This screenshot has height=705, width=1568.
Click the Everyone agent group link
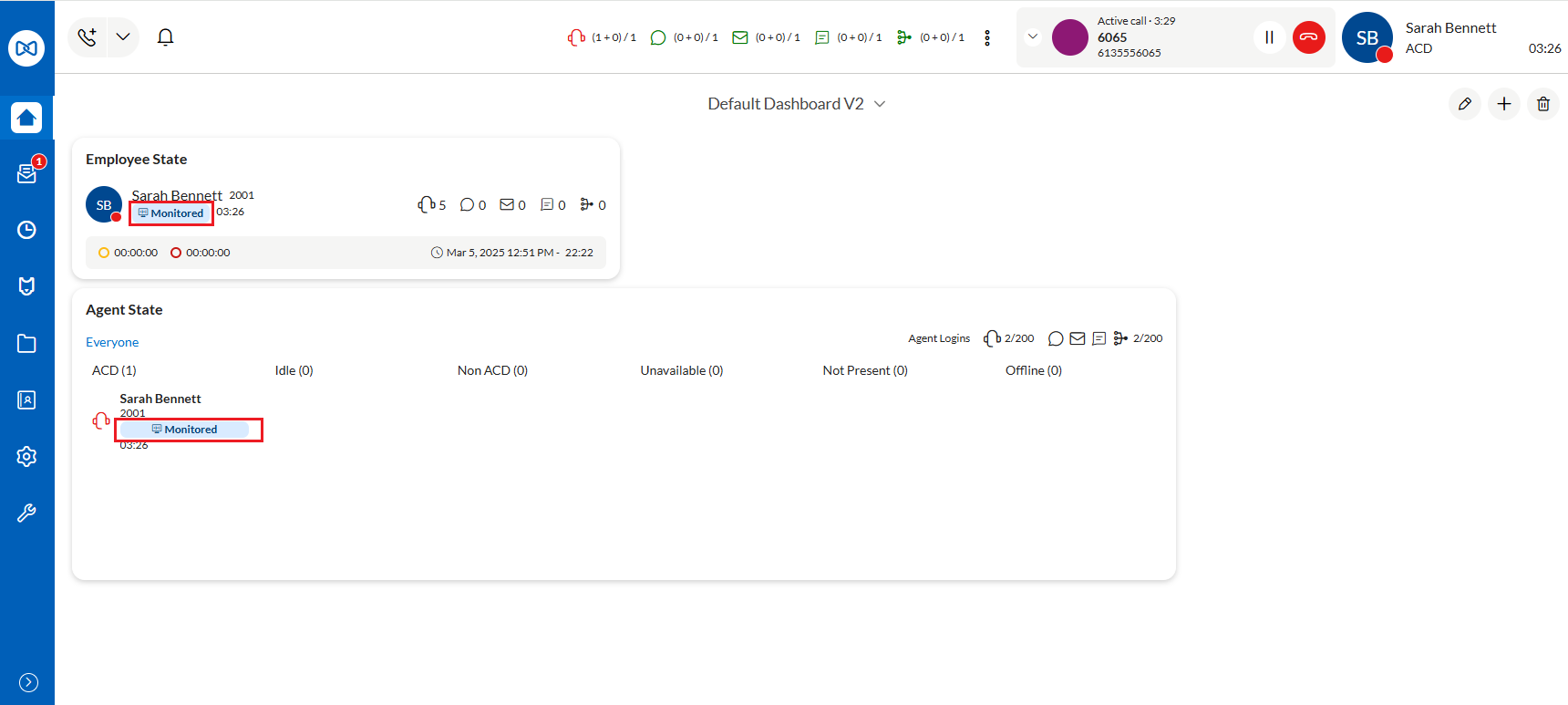[x=112, y=342]
